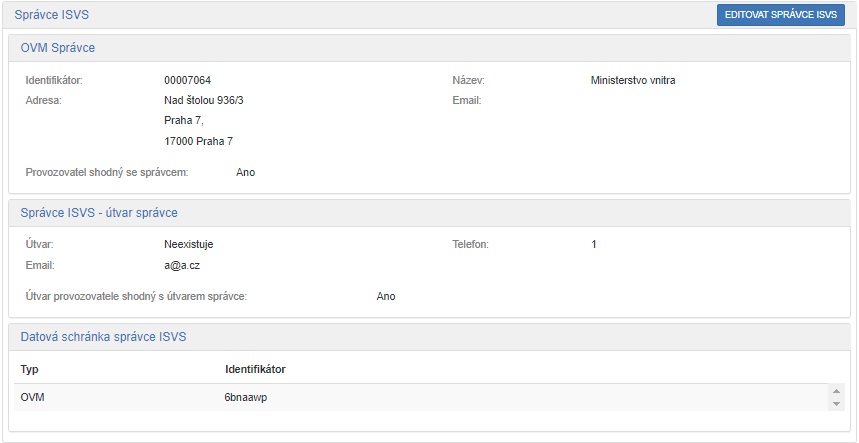859x443 pixels.
Task: Click the Telefon label
Action: pyautogui.click(x=471, y=244)
